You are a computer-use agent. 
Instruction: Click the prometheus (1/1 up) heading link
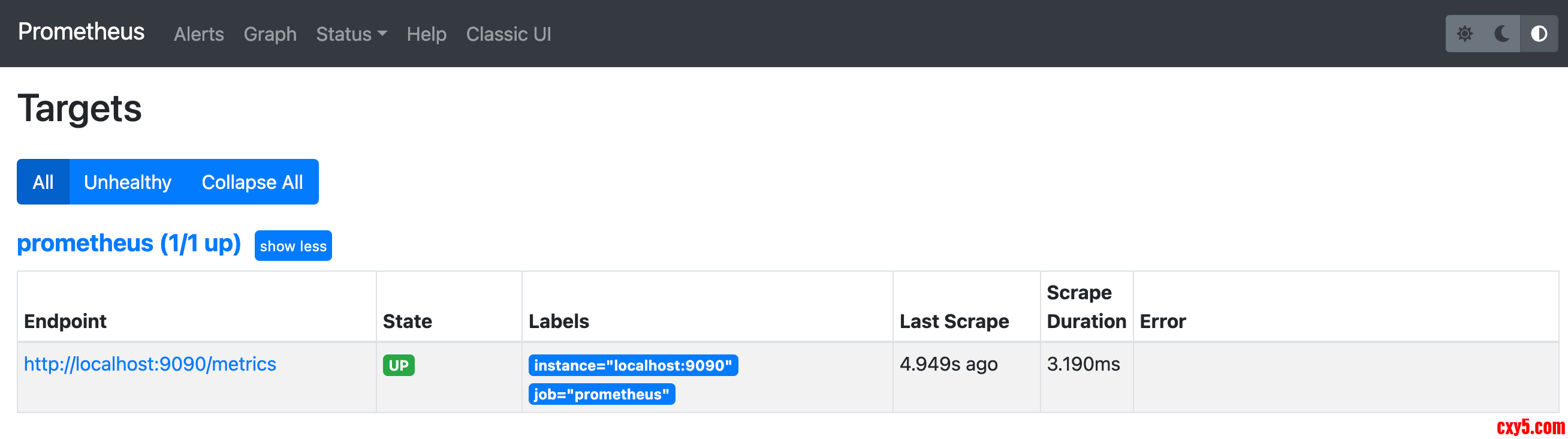coord(128,243)
